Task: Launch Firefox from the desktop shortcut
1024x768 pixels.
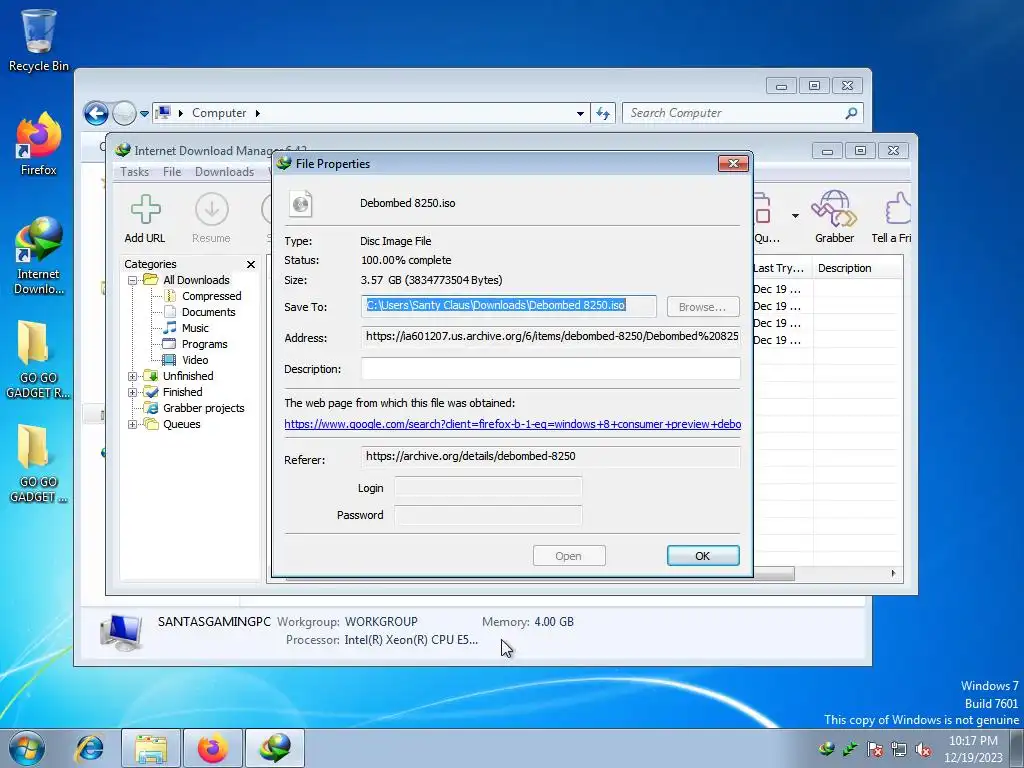Action: coord(39,144)
